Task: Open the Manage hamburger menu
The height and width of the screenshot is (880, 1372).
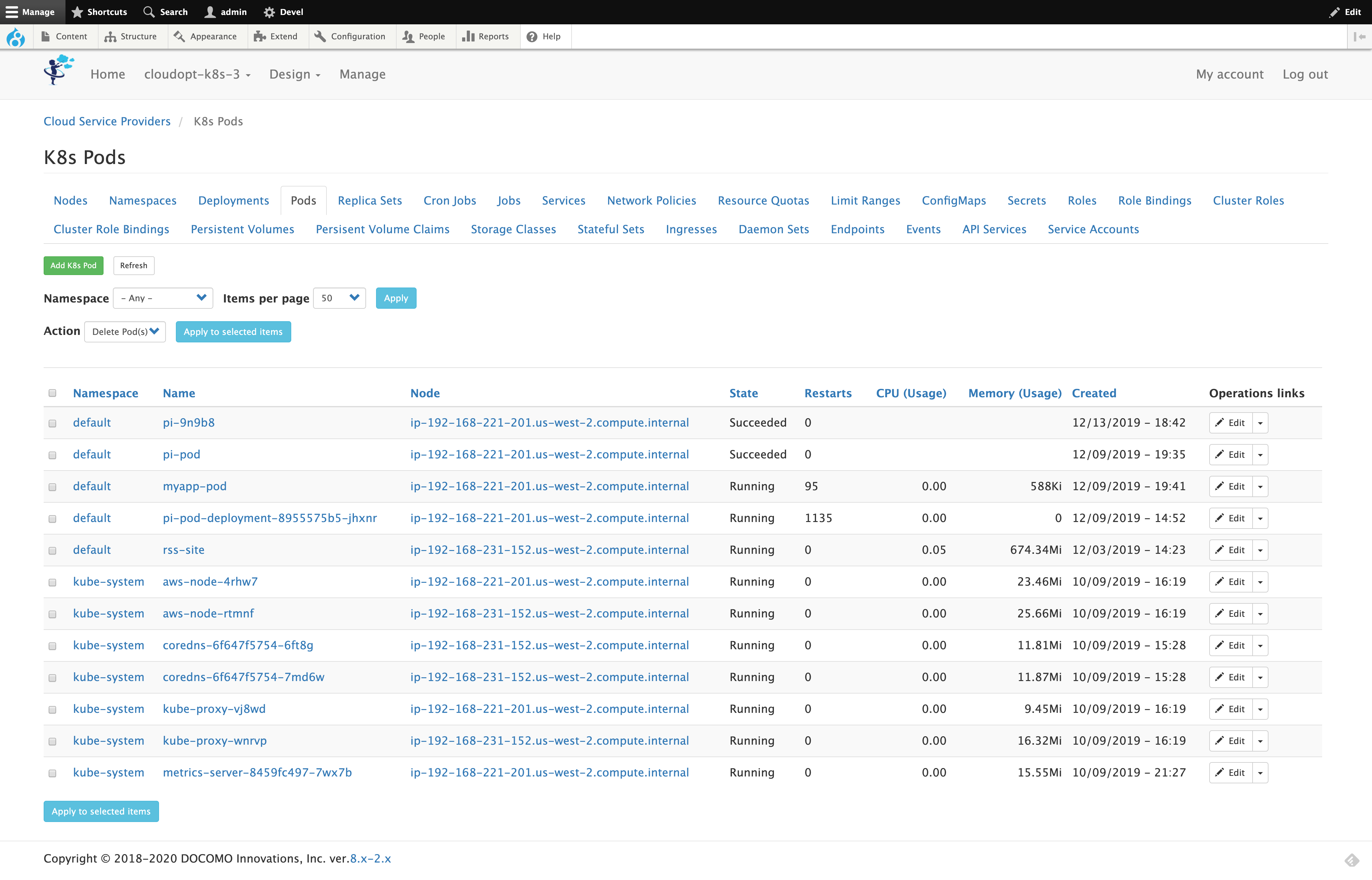Action: tap(30, 12)
